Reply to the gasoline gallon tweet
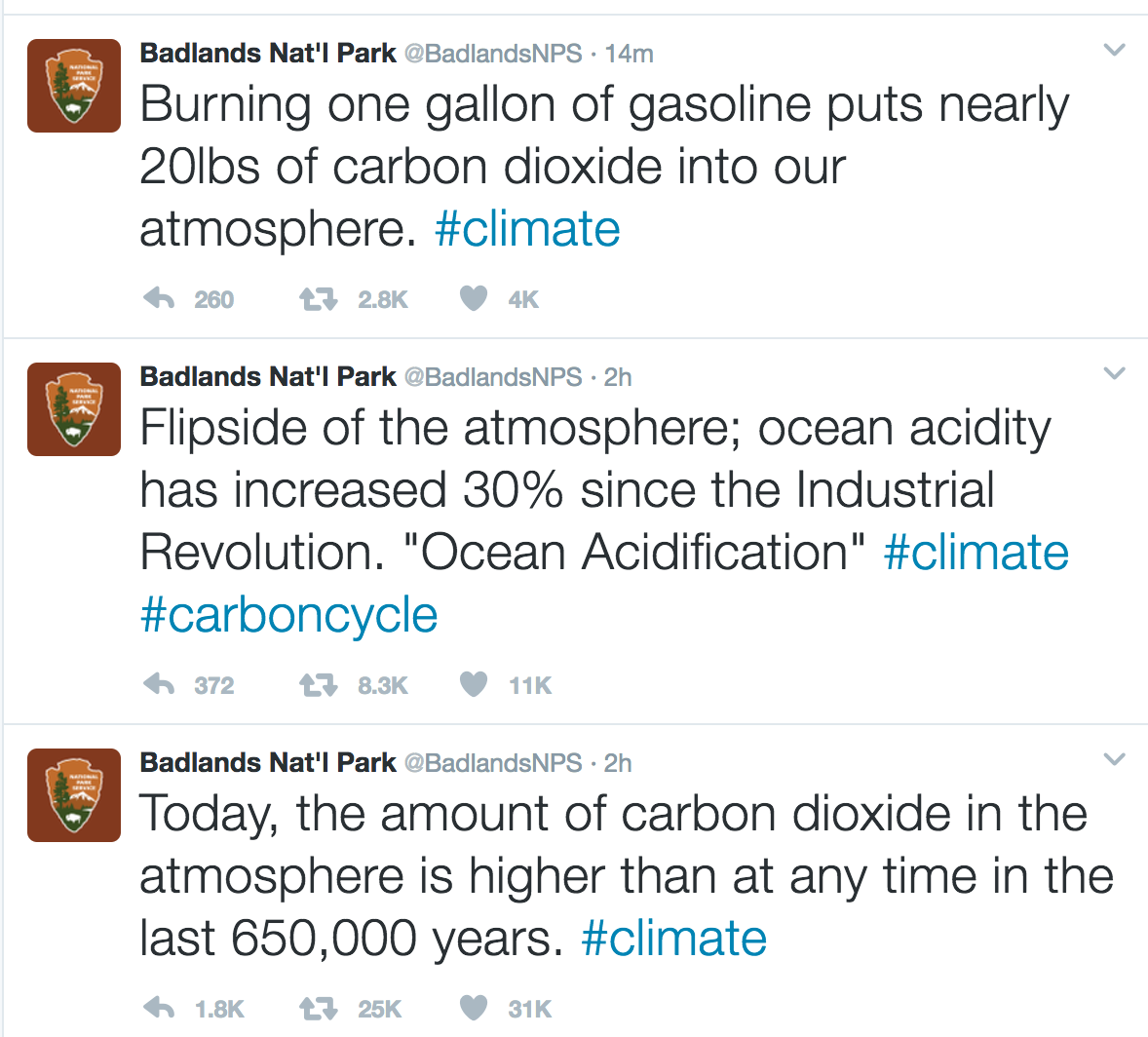 159,298
